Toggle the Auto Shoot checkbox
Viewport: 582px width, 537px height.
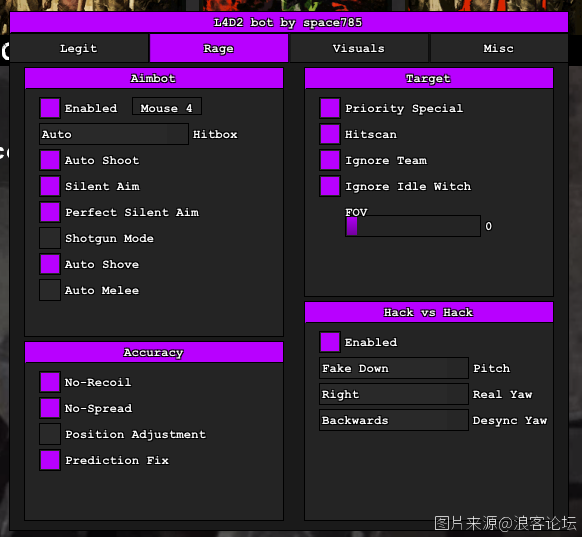click(x=50, y=160)
